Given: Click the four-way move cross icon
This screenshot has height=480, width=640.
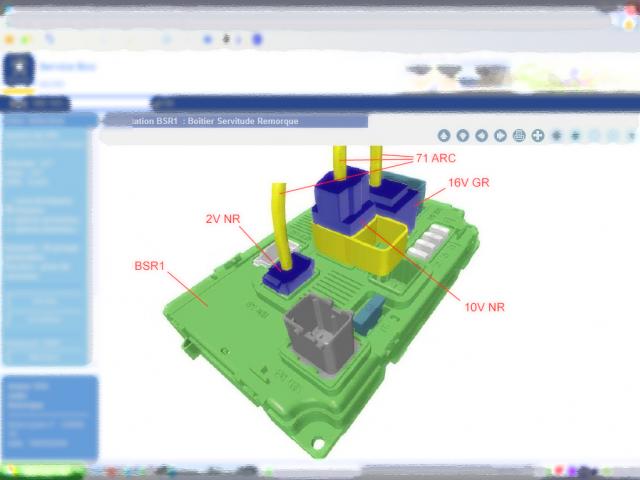Looking at the screenshot, I should [x=538, y=136].
